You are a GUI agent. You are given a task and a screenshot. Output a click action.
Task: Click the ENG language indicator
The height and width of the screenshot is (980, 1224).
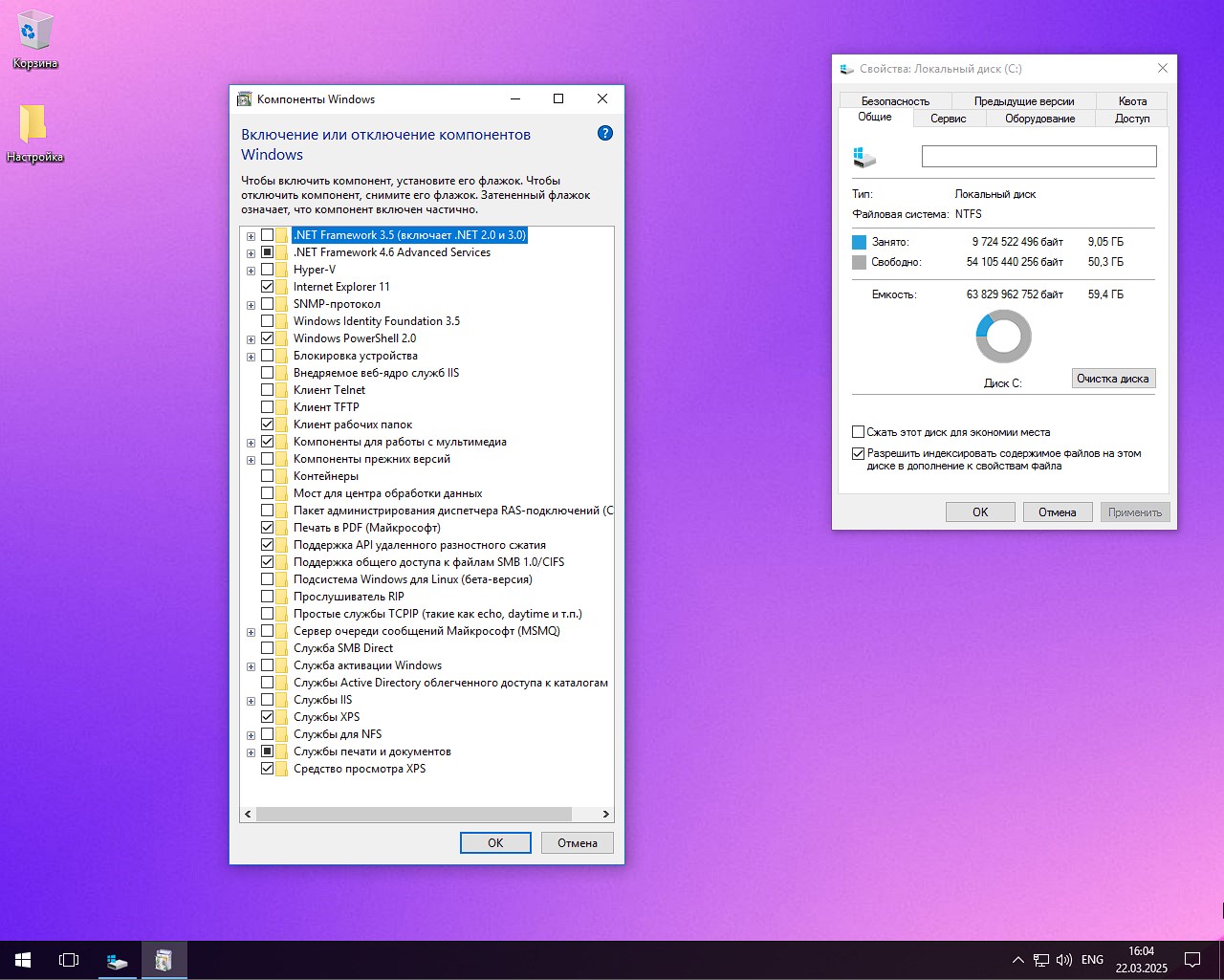tap(1092, 960)
